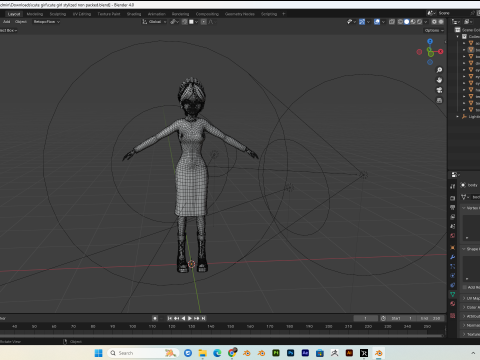Open object visibility filter dropdown
Viewport: 480px width, 360px height.
point(351,22)
